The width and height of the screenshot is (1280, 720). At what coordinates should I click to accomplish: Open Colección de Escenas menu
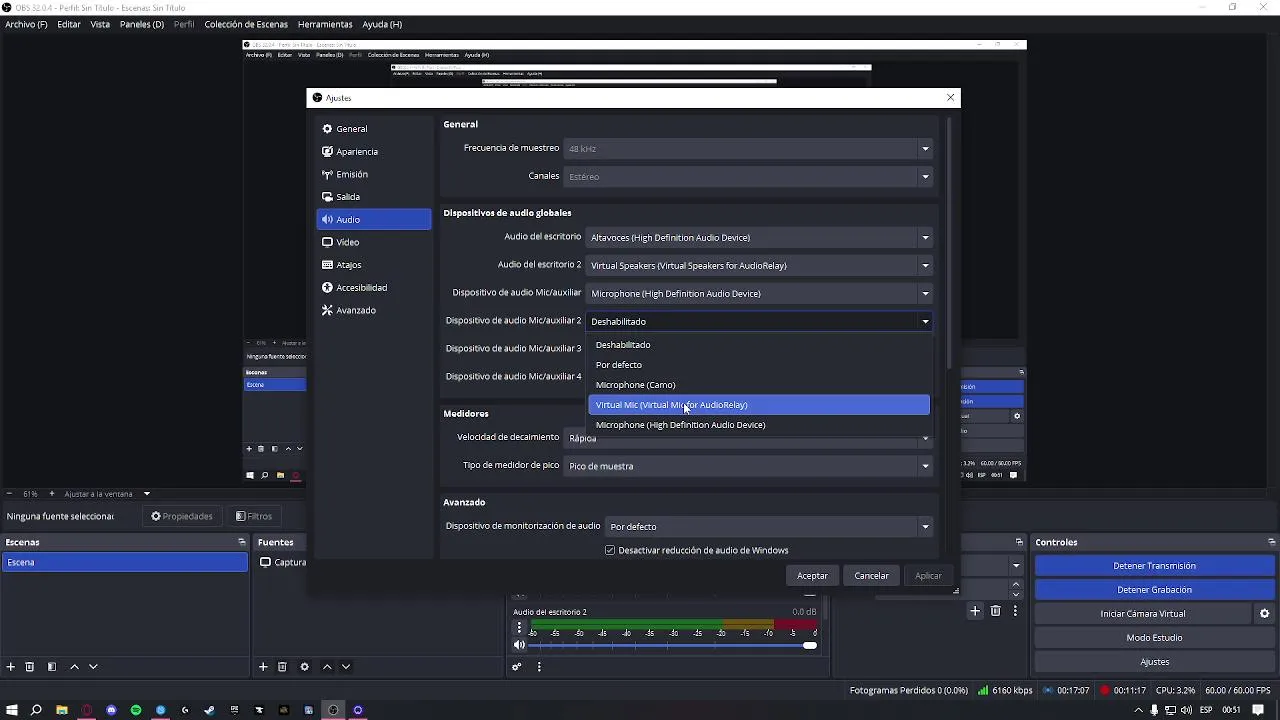[x=246, y=24]
